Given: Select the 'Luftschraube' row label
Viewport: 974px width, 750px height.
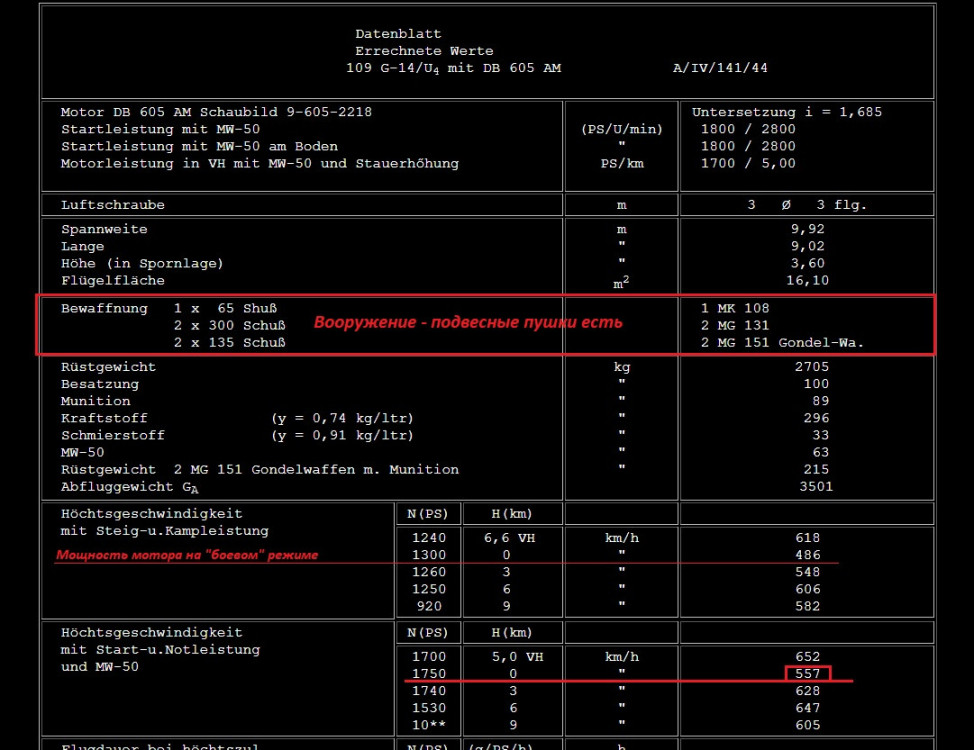Looking at the screenshot, I should pos(112,205).
